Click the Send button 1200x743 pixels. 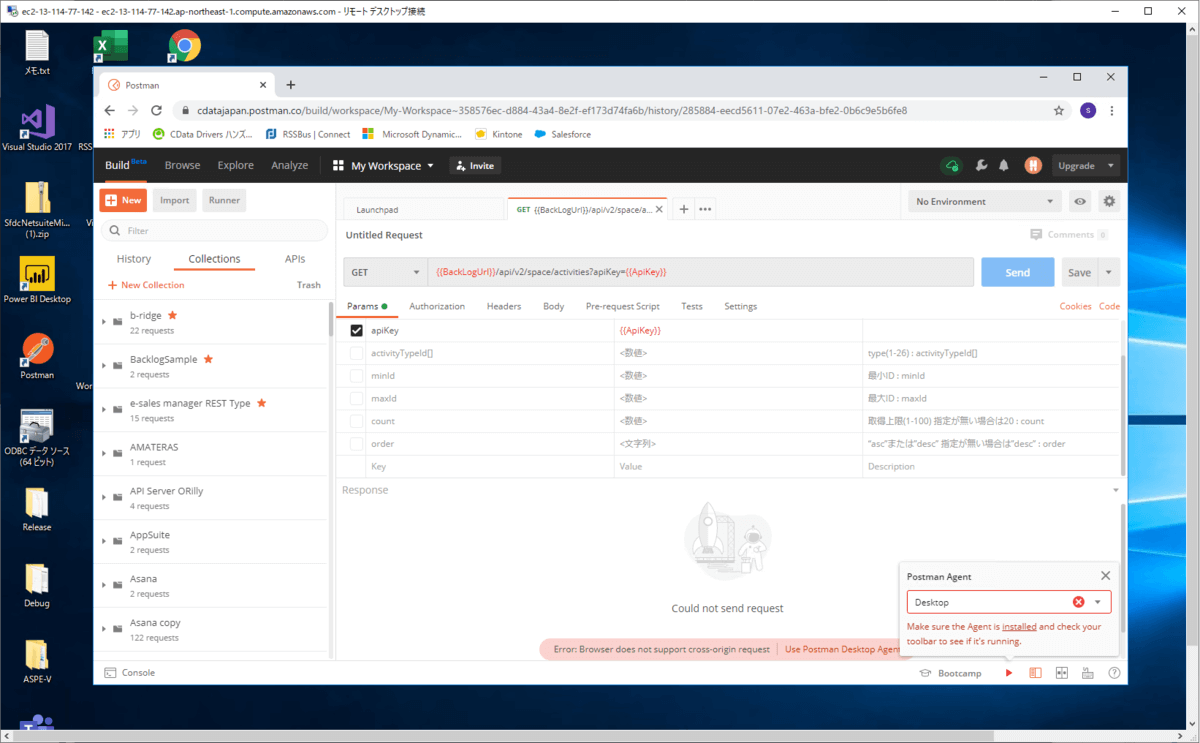coord(1017,272)
